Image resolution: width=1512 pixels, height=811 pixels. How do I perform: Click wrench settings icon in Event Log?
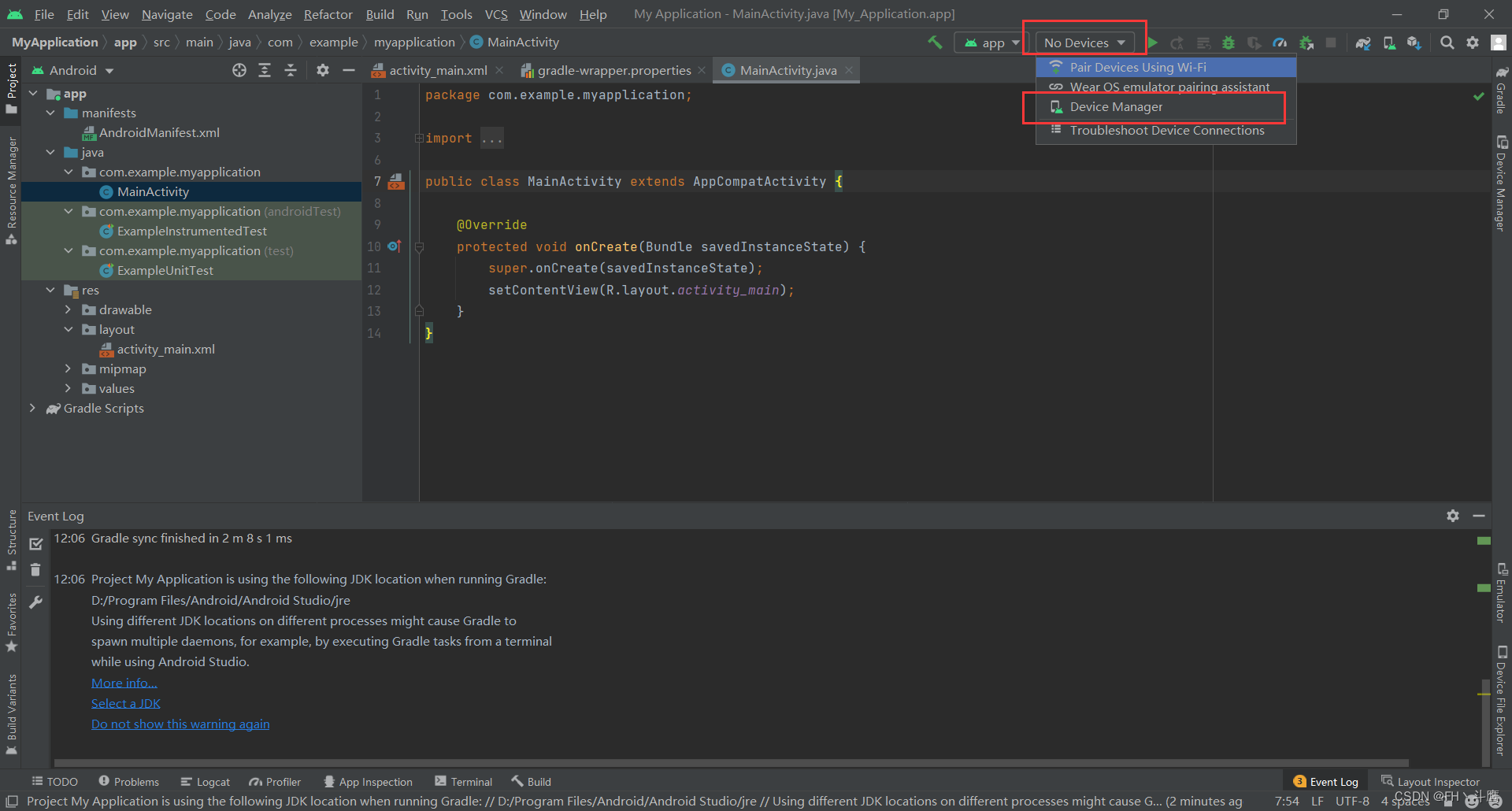point(35,602)
